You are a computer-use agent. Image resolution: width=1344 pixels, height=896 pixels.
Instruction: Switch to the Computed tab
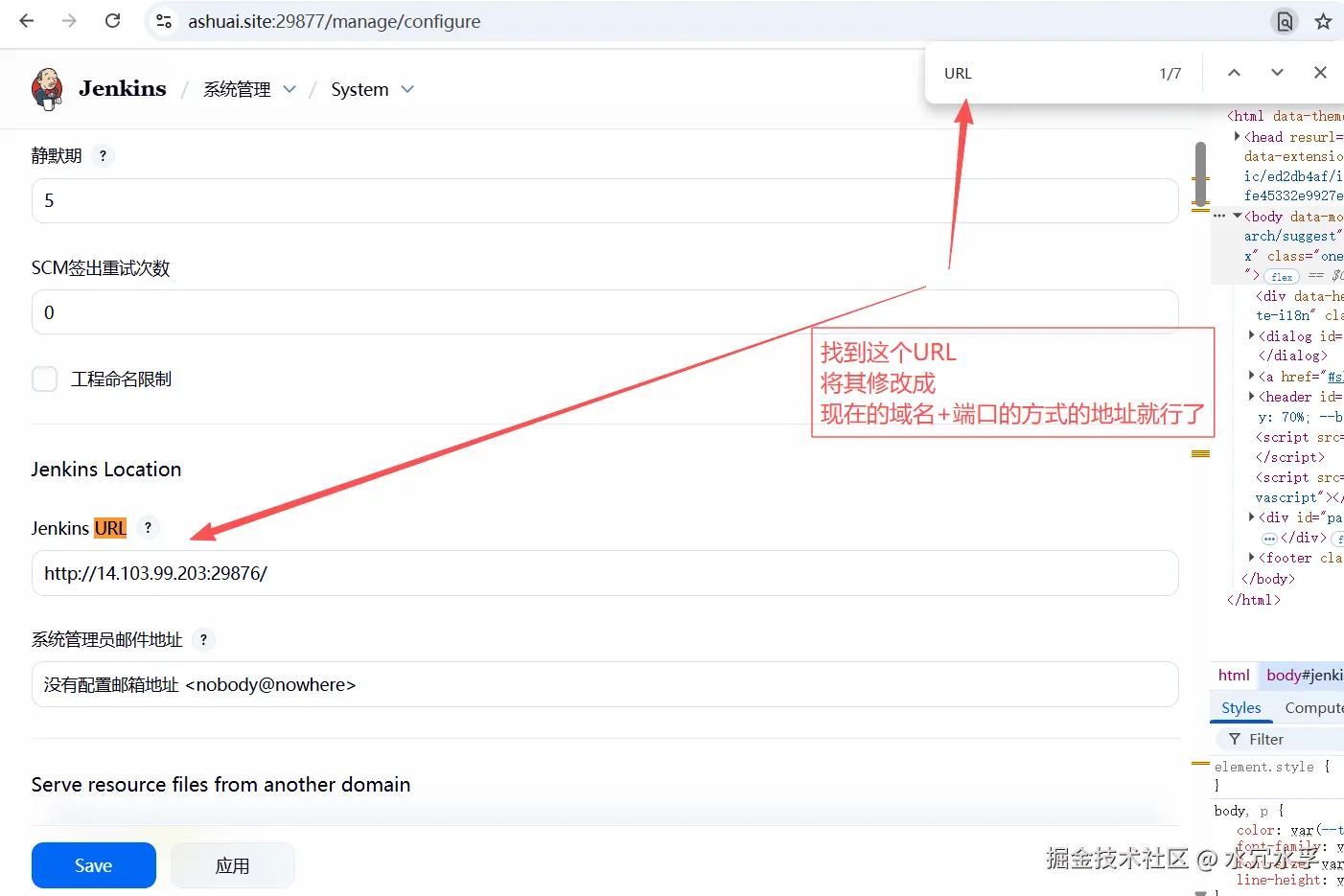(x=1313, y=708)
